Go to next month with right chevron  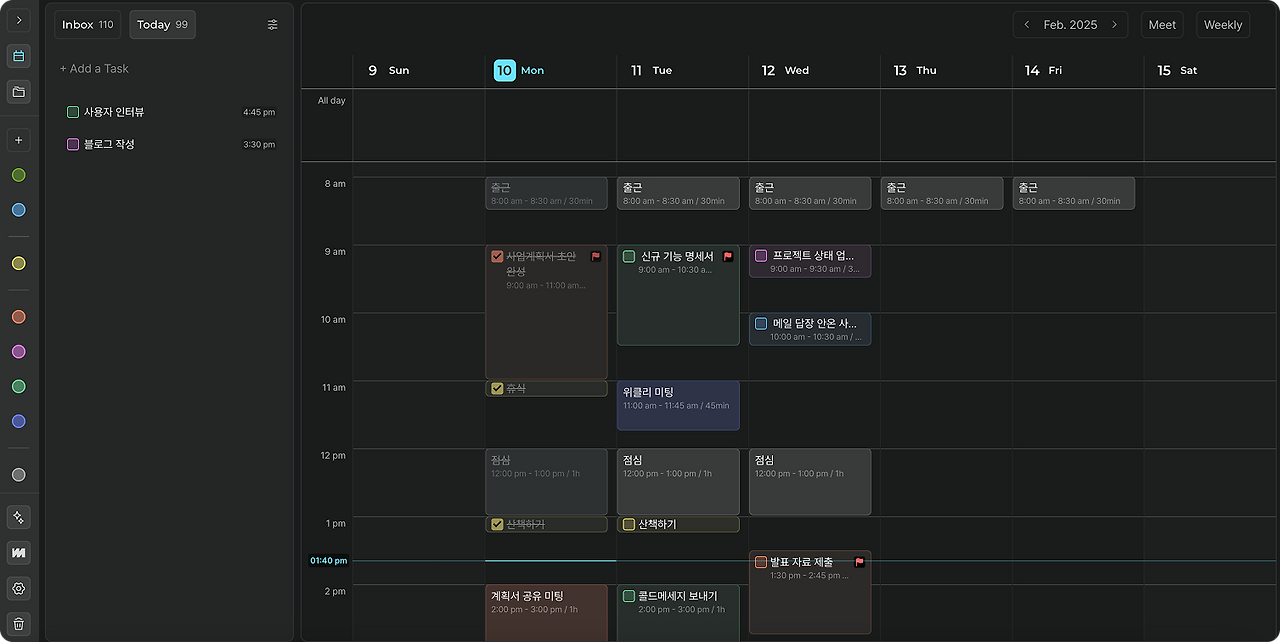click(x=1115, y=25)
